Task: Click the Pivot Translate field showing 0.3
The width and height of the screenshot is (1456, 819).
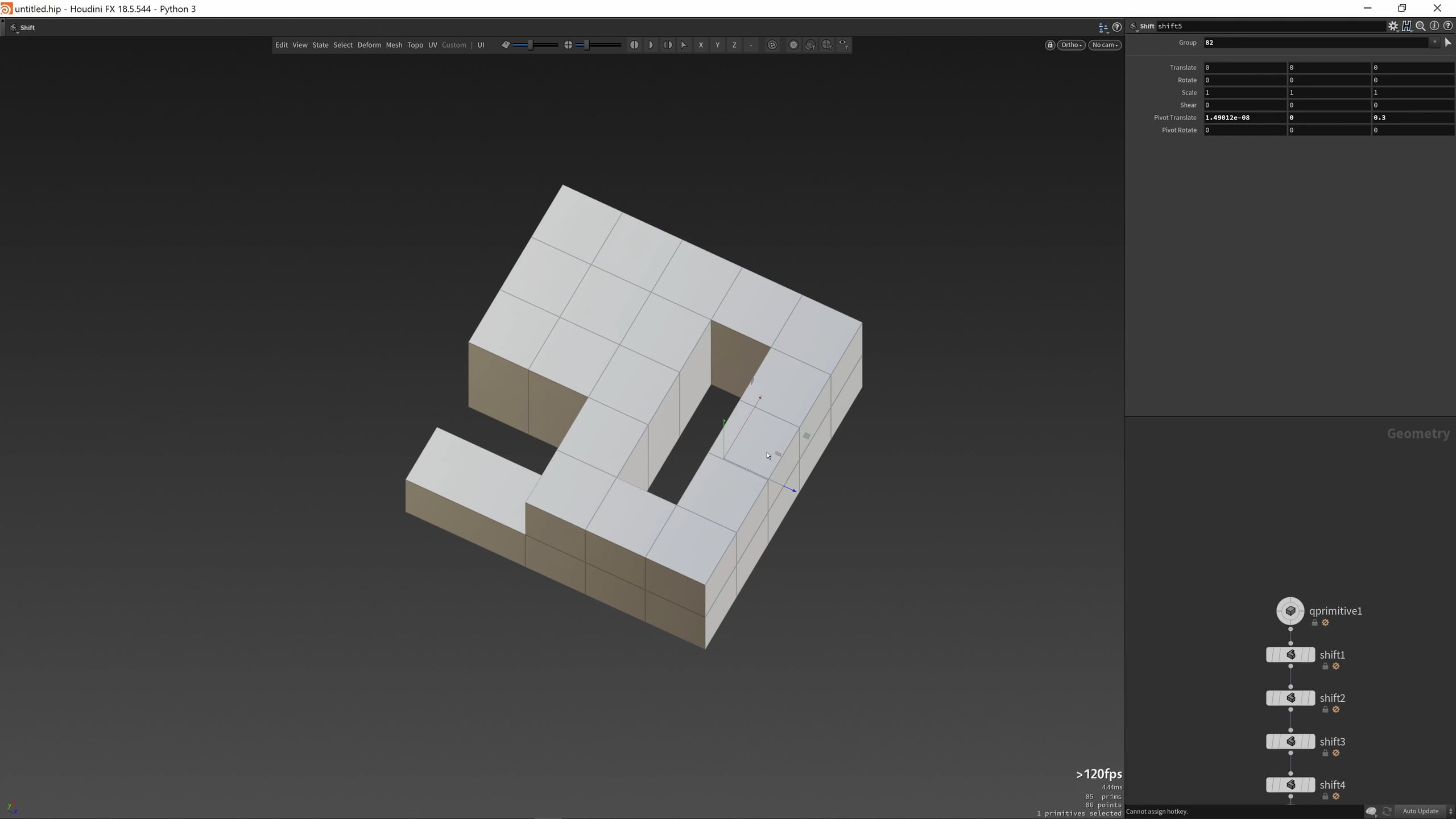Action: coord(1413,118)
